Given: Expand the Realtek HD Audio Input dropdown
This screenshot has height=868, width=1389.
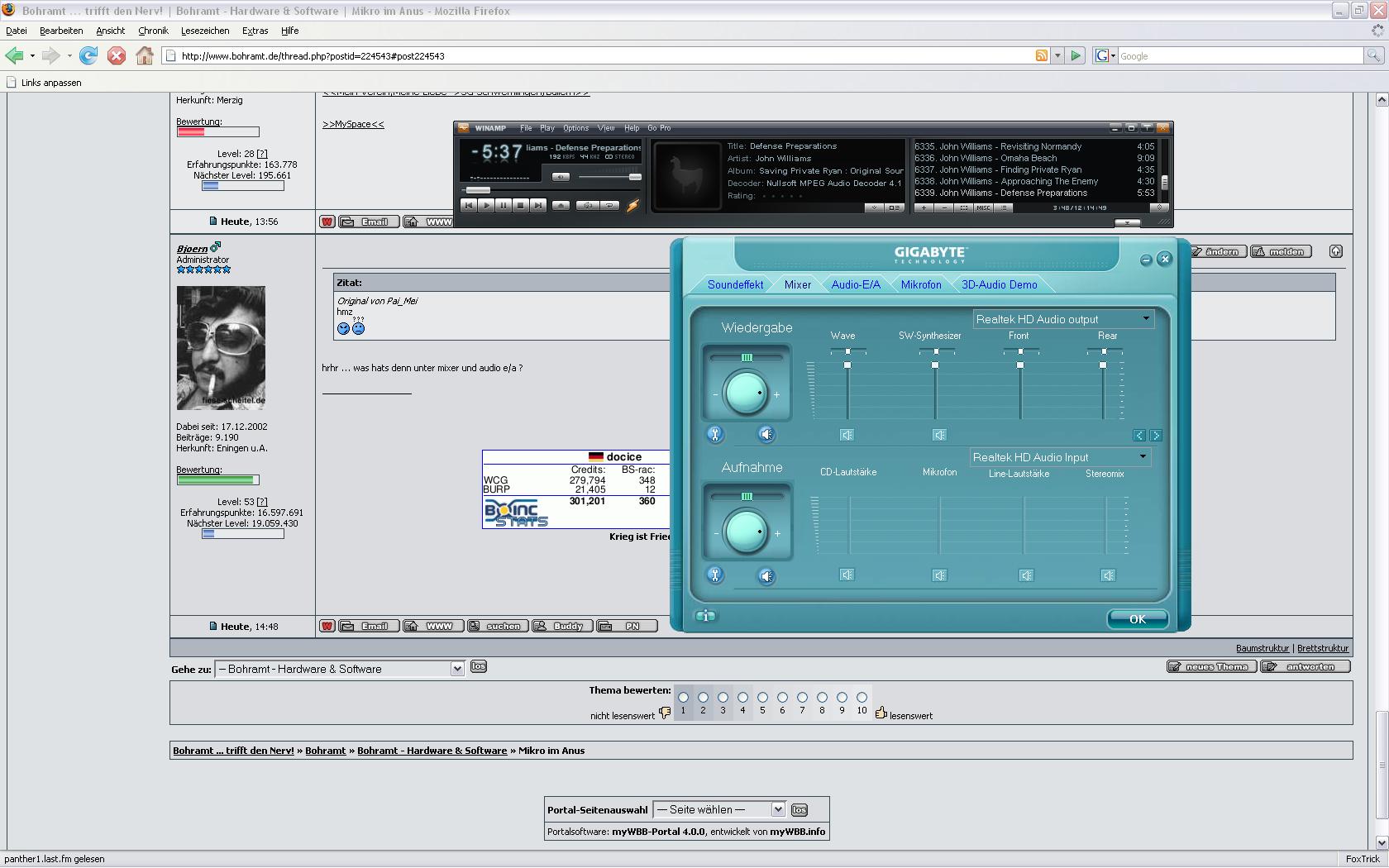Looking at the screenshot, I should (x=1143, y=457).
